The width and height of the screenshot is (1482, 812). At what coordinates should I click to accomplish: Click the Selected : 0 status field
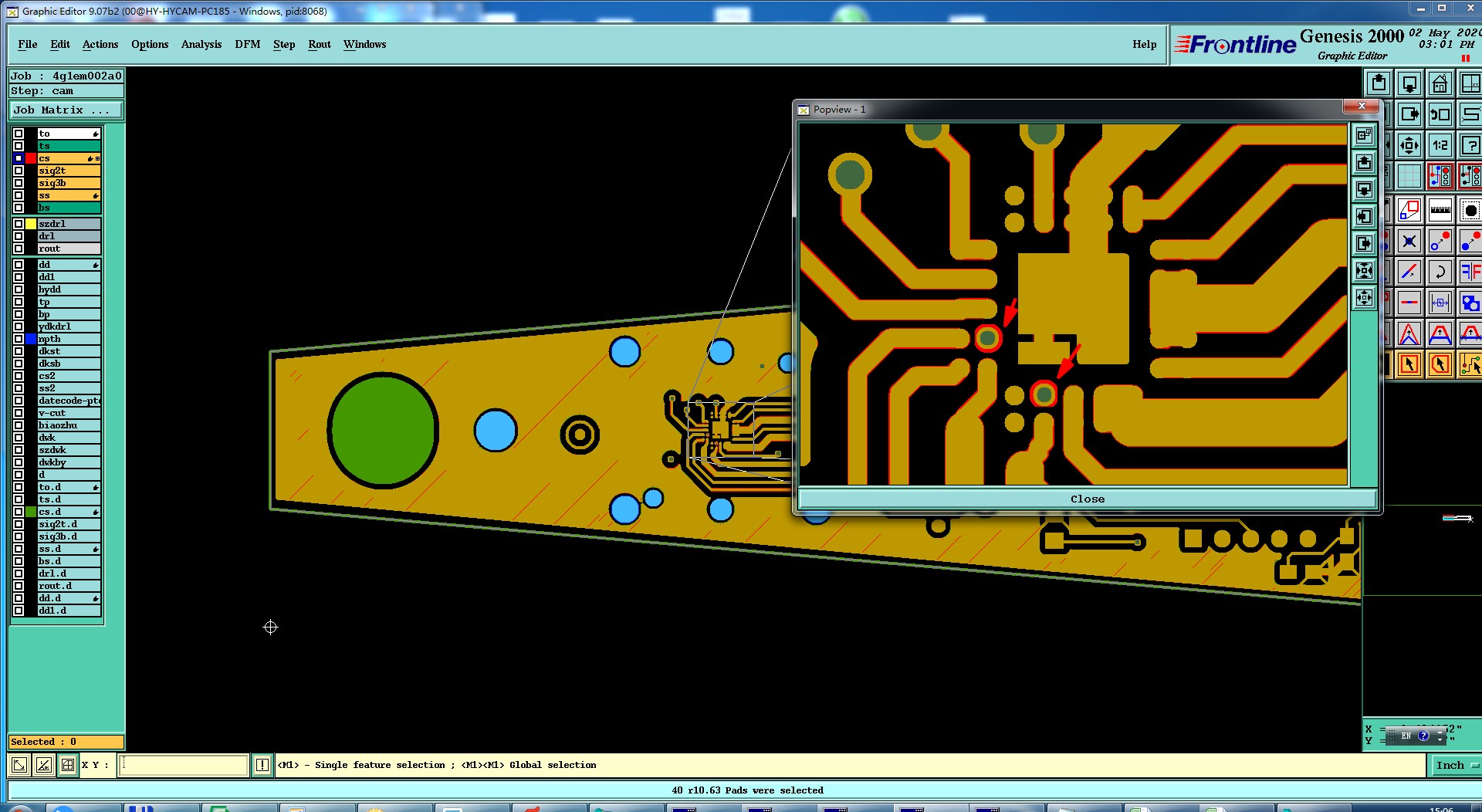[x=66, y=742]
